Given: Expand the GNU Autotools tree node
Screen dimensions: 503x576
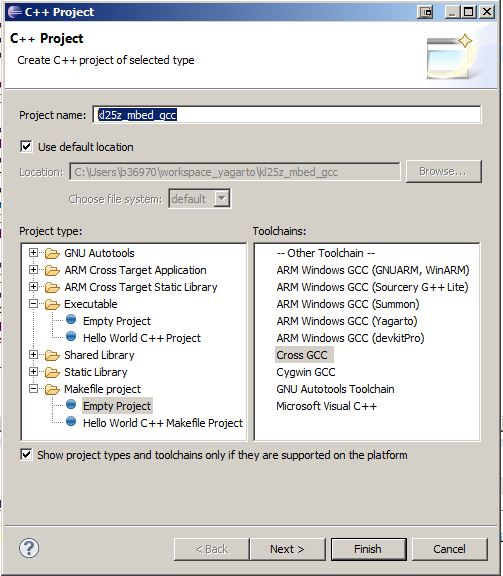Looking at the screenshot, I should tap(33, 252).
